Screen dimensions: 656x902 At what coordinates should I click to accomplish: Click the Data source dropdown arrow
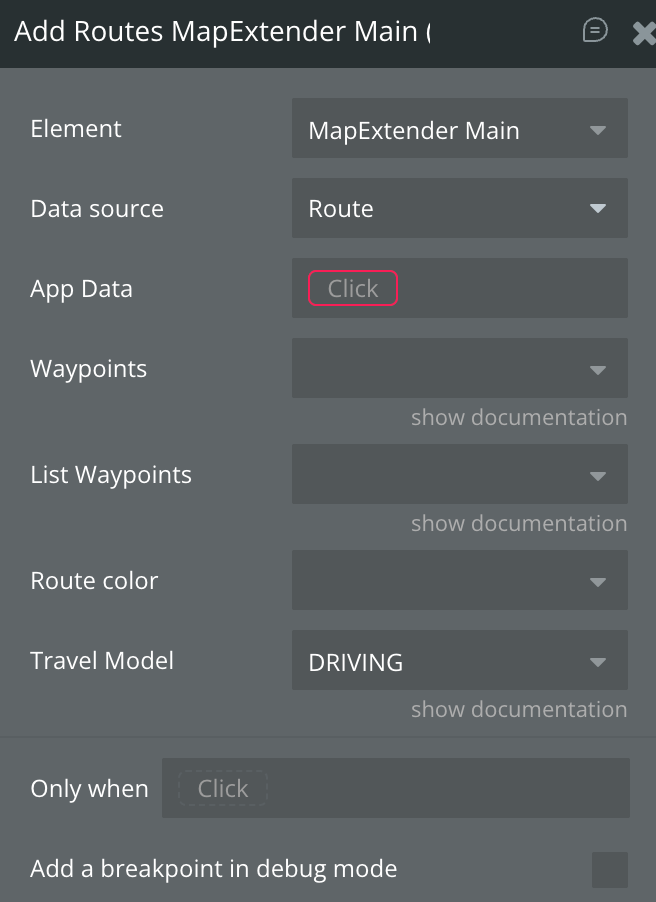(598, 209)
